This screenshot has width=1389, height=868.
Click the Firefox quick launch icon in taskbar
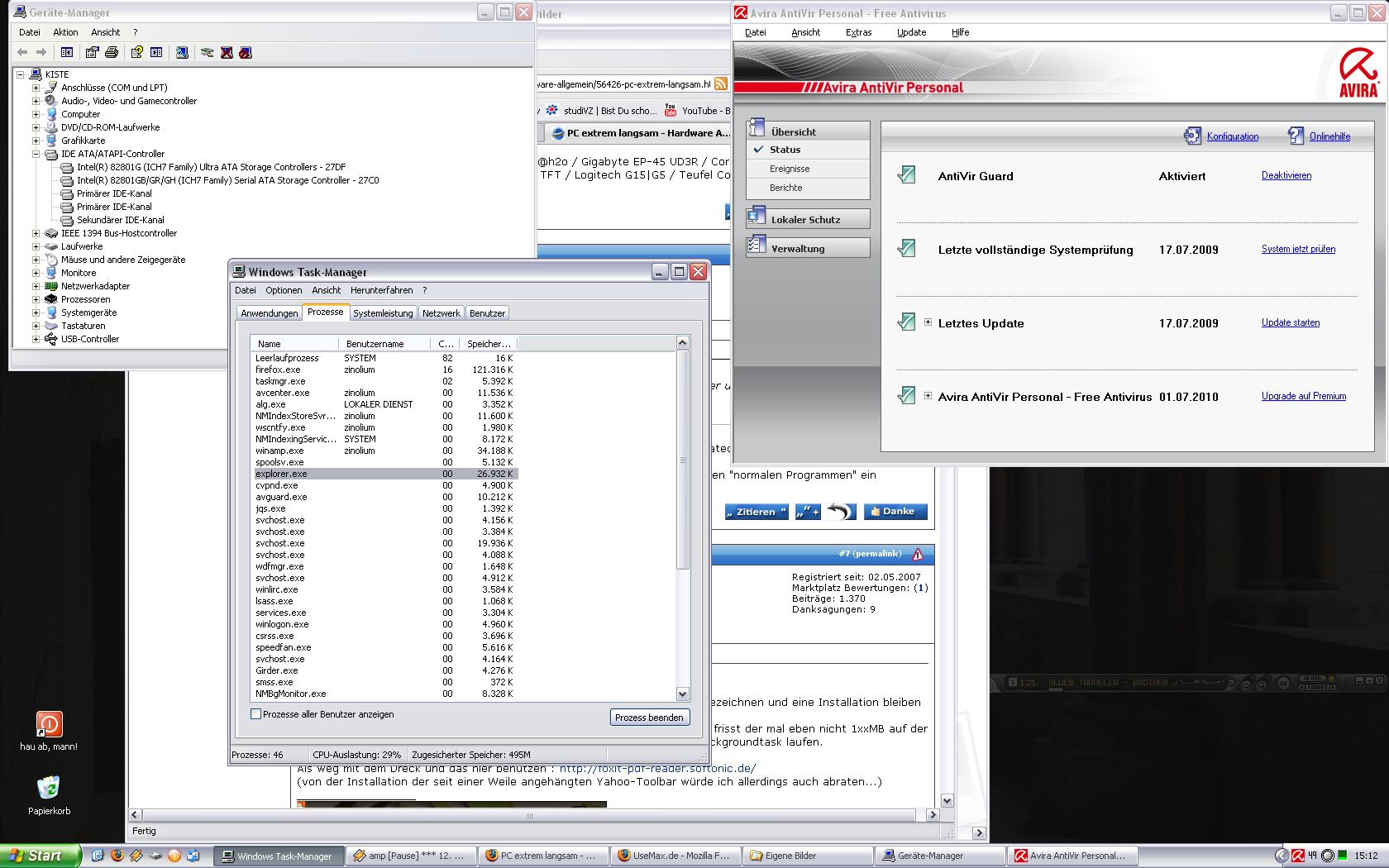[x=117, y=856]
